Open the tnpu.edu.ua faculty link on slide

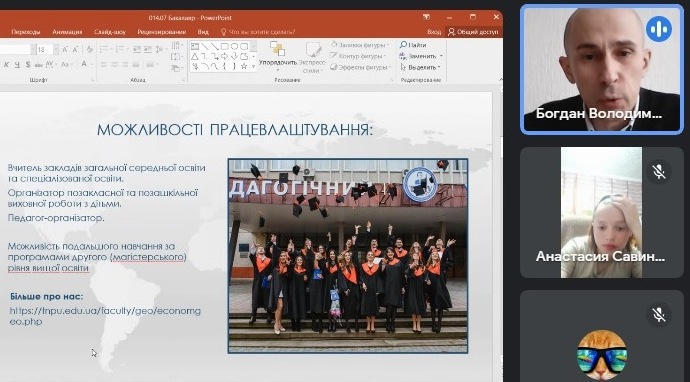(105, 316)
